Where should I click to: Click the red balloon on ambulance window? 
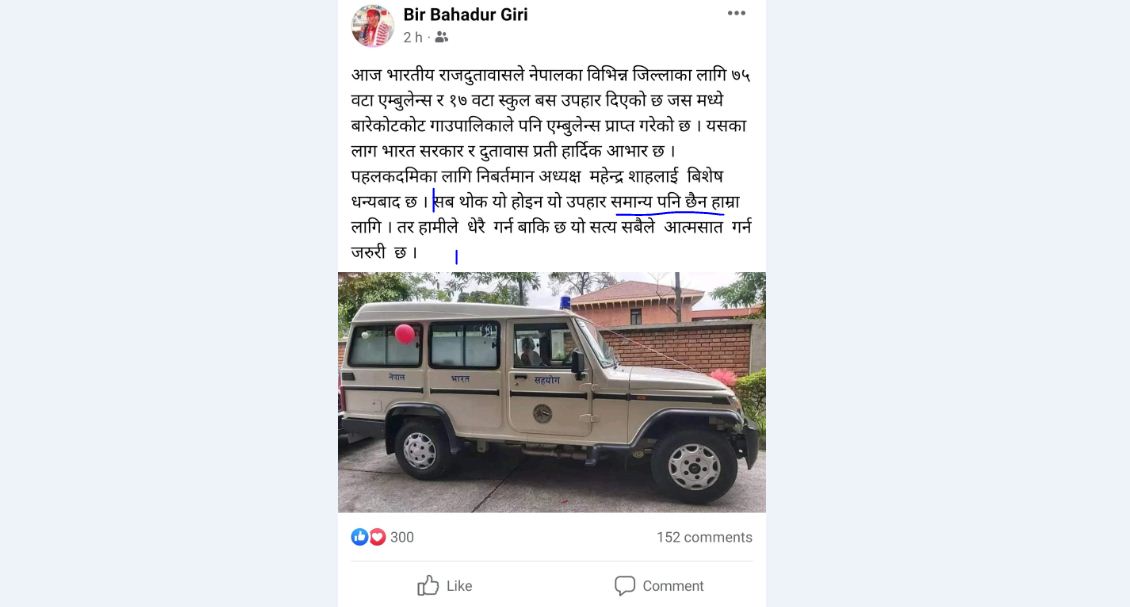(x=405, y=334)
